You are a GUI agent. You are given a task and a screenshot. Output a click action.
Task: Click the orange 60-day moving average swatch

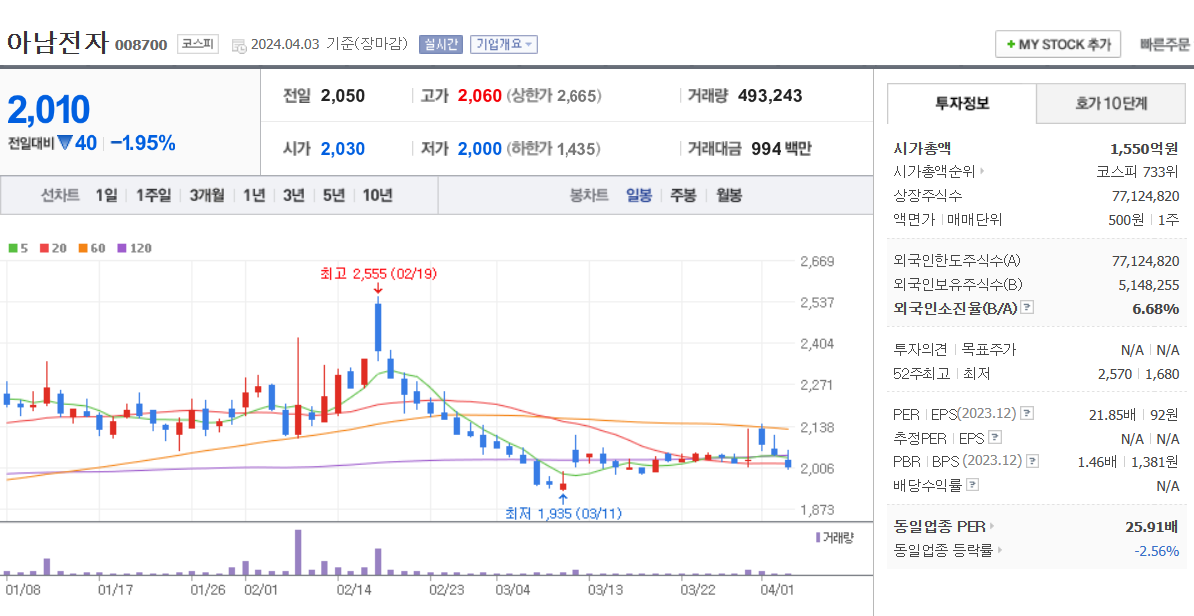click(x=83, y=248)
